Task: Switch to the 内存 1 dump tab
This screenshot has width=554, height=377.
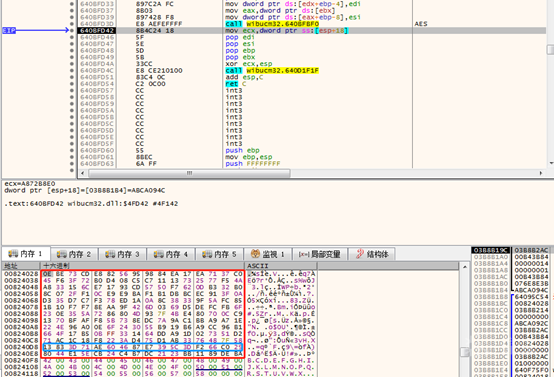Action: pyautogui.click(x=25, y=254)
